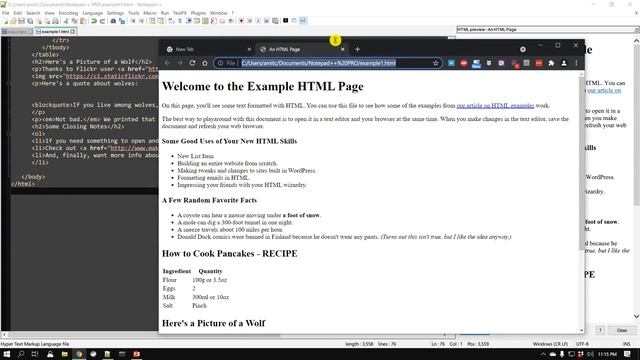Close the New Tab browser tab
The width and height of the screenshot is (640, 360).
(249, 49)
